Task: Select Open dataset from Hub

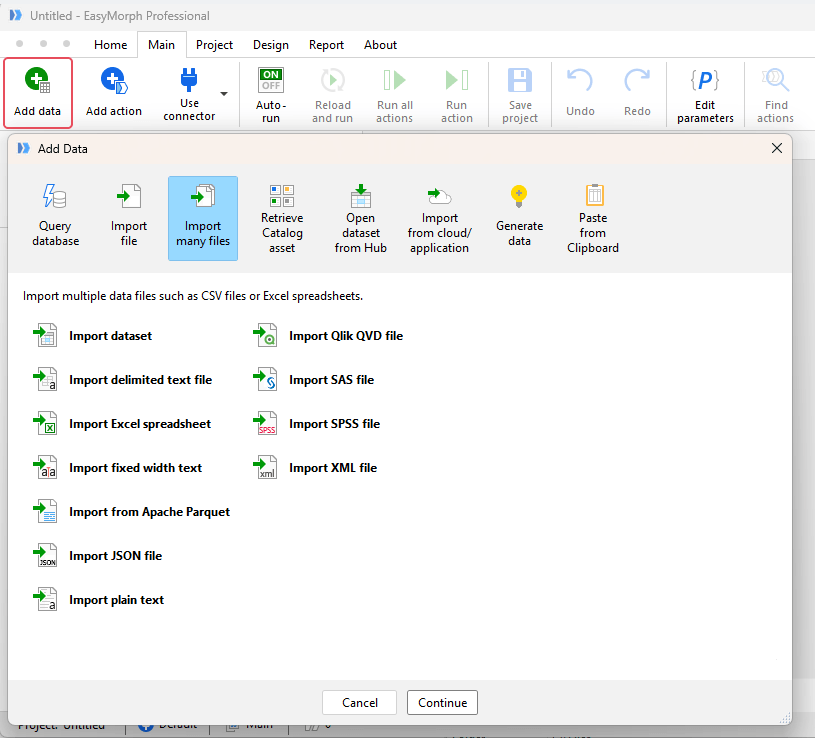Action: [361, 218]
